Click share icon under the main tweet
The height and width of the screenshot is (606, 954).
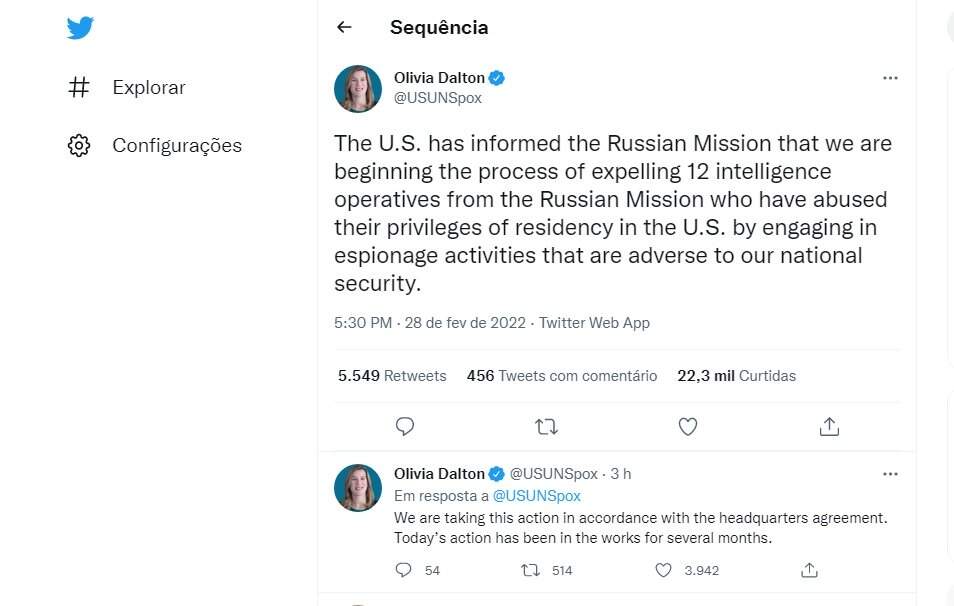pos(829,427)
